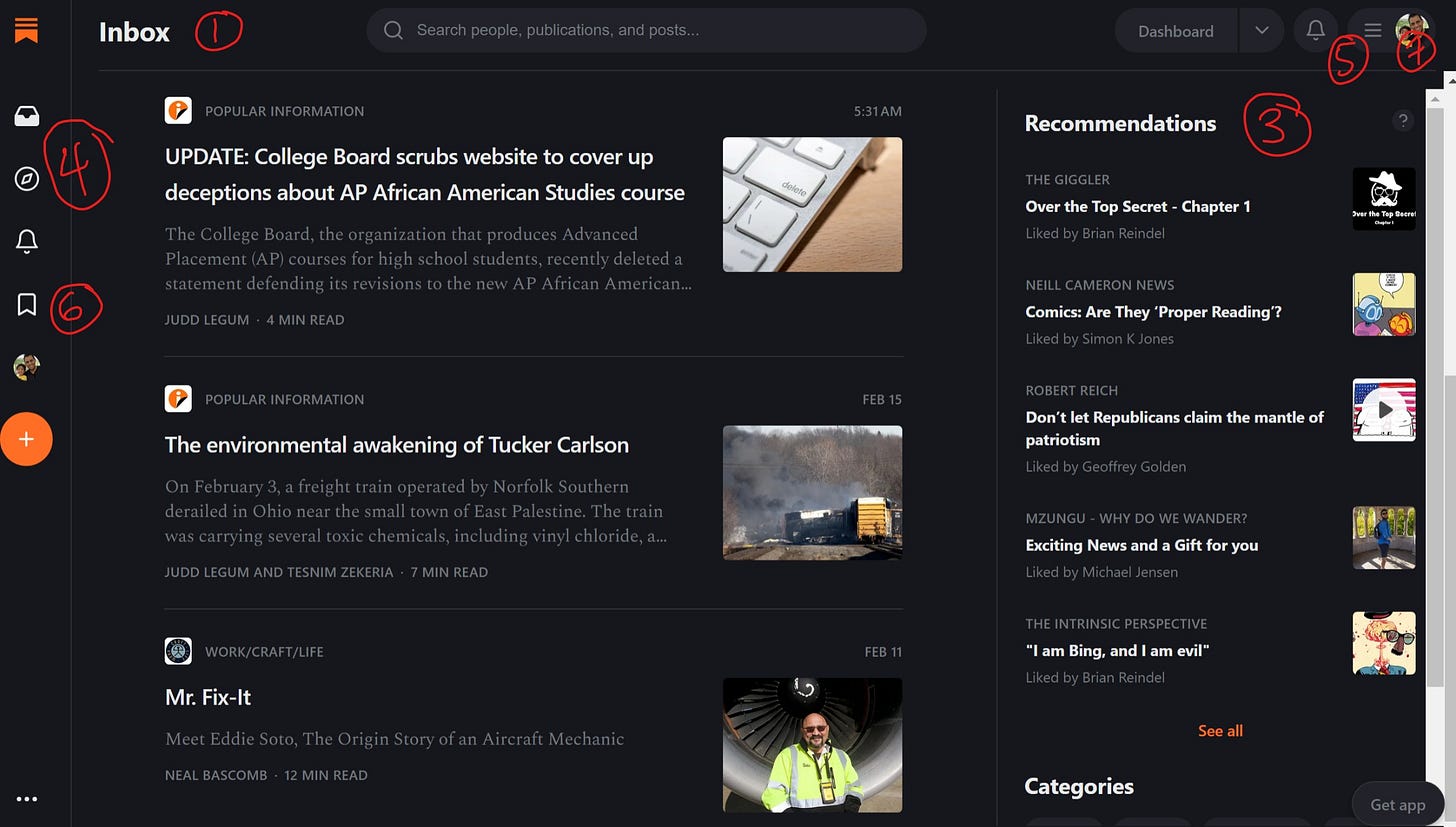Click the orange Substack logo bookmark
Screen dimensions: 1456x827
click(x=27, y=30)
